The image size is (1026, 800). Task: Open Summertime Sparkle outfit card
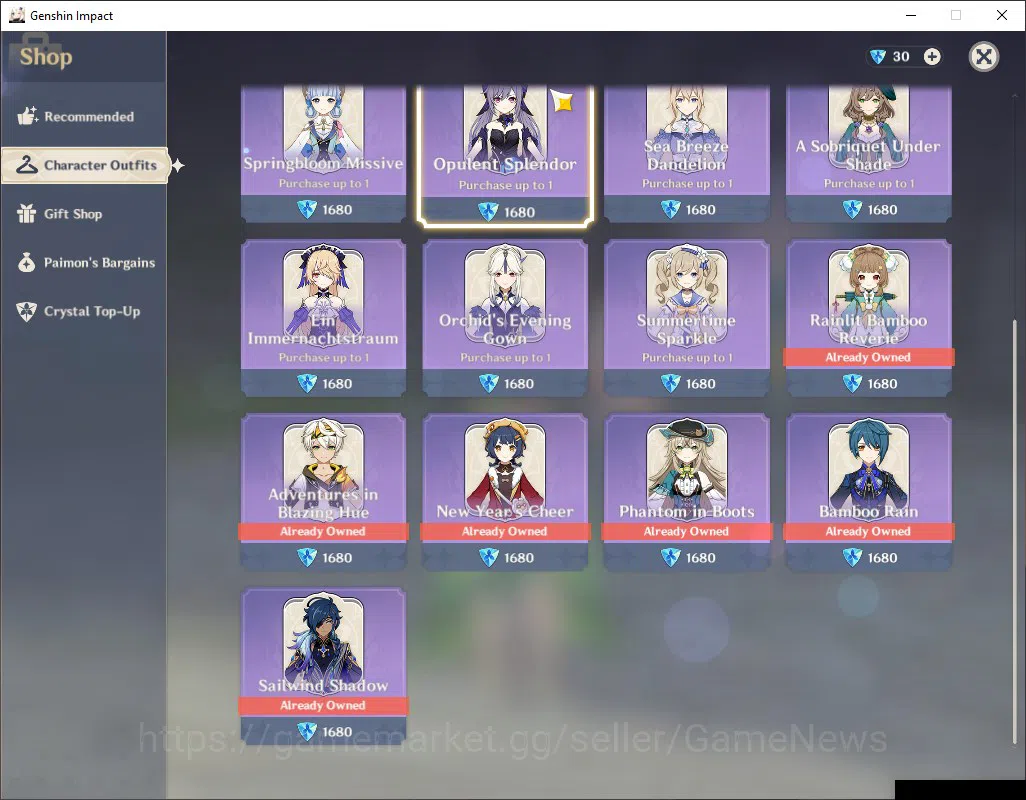686,318
